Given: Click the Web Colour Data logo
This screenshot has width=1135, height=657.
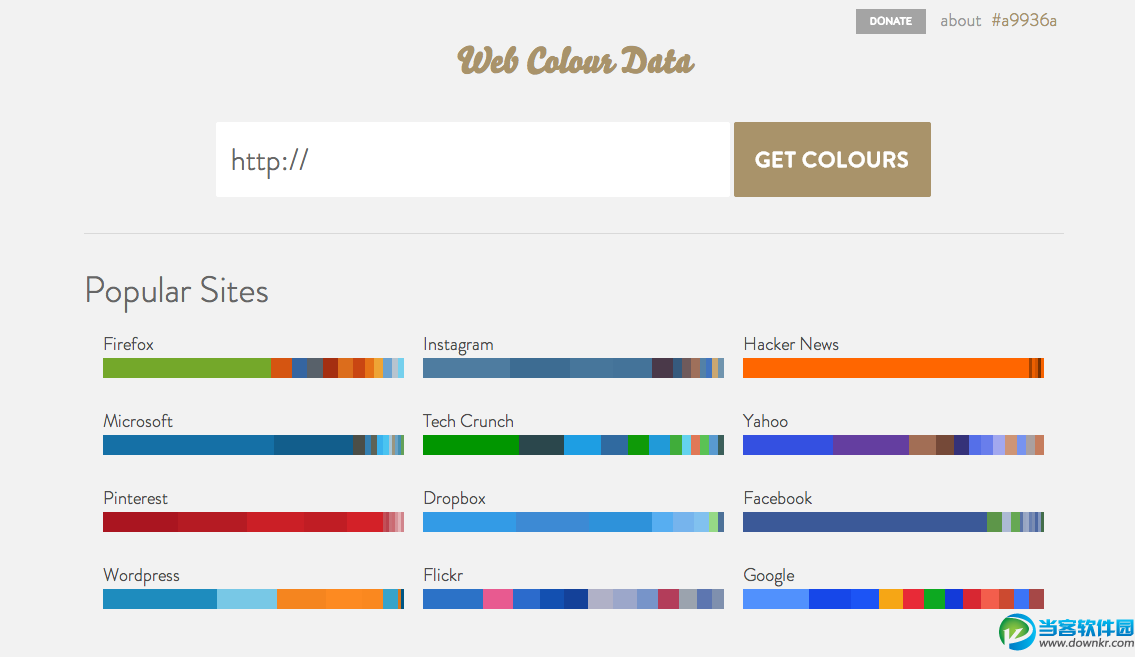Looking at the screenshot, I should (575, 61).
